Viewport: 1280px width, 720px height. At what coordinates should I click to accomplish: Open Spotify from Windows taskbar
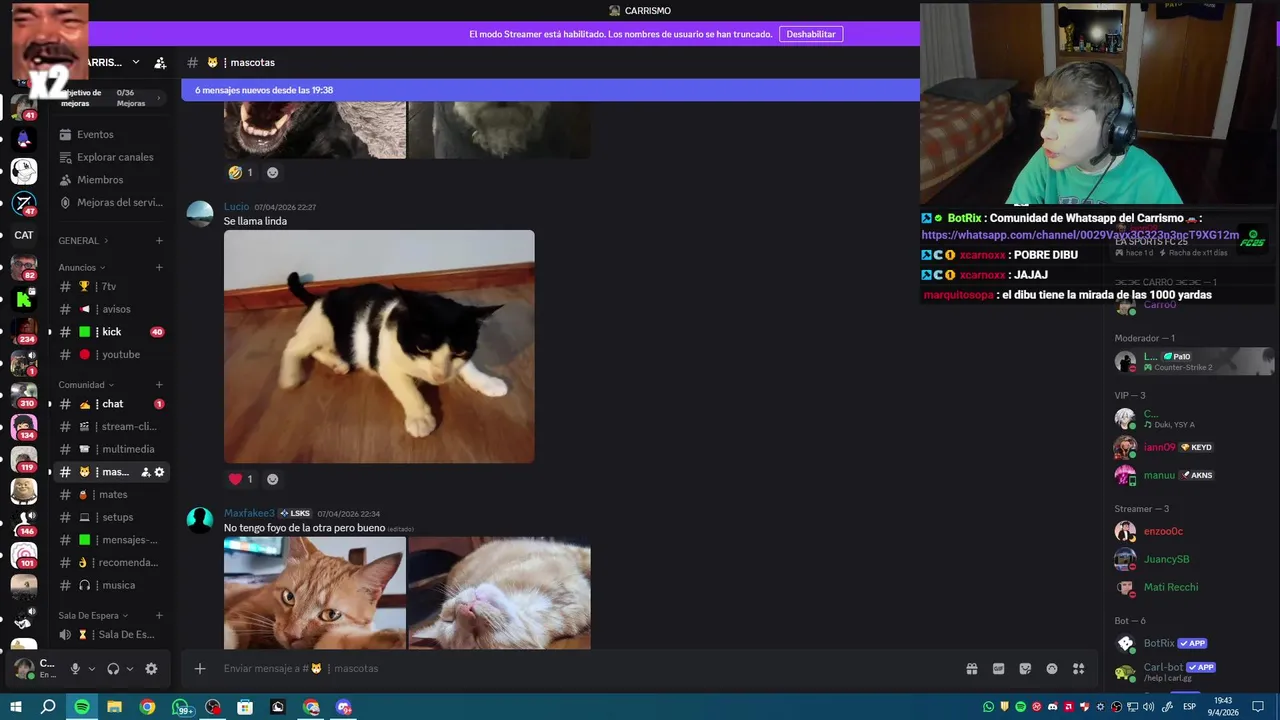[x=82, y=707]
